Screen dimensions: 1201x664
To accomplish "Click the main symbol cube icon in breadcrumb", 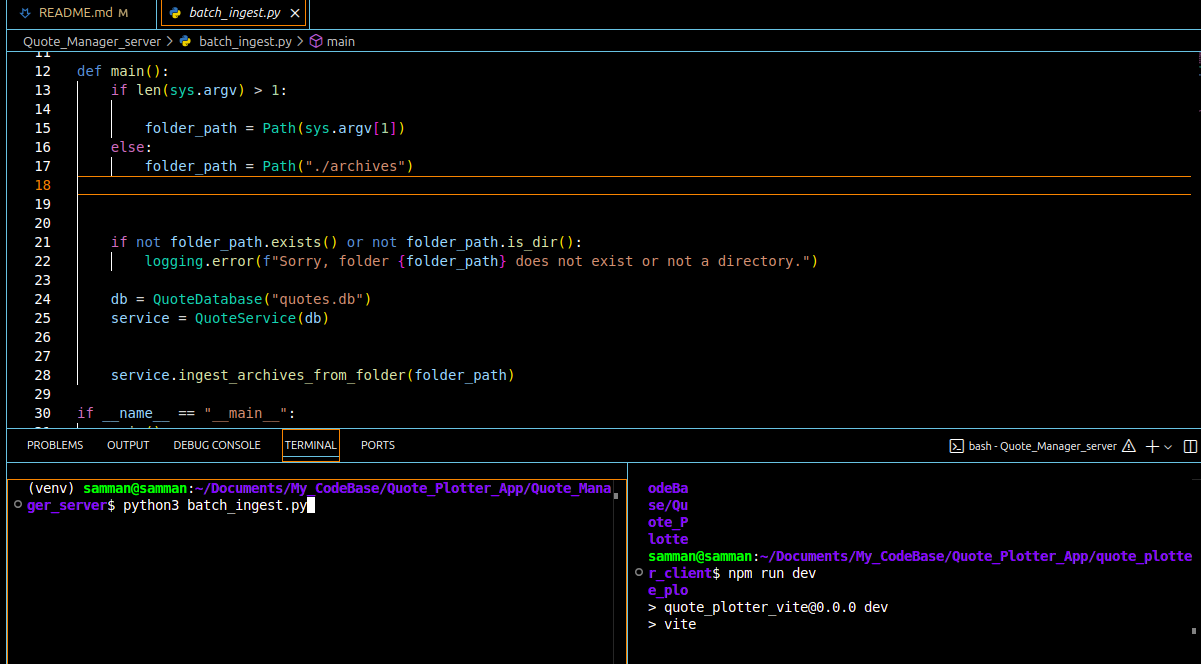I will click(316, 41).
